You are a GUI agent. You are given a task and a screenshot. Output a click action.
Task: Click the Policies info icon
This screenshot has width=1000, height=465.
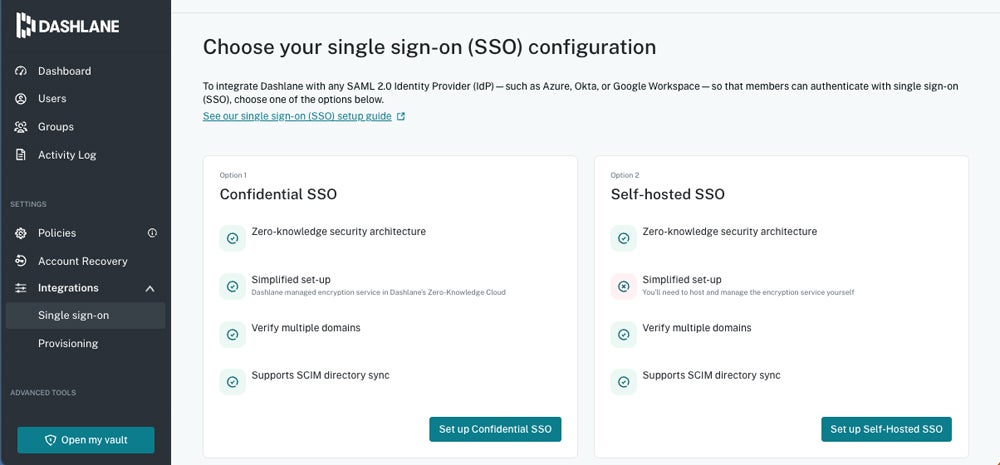152,233
